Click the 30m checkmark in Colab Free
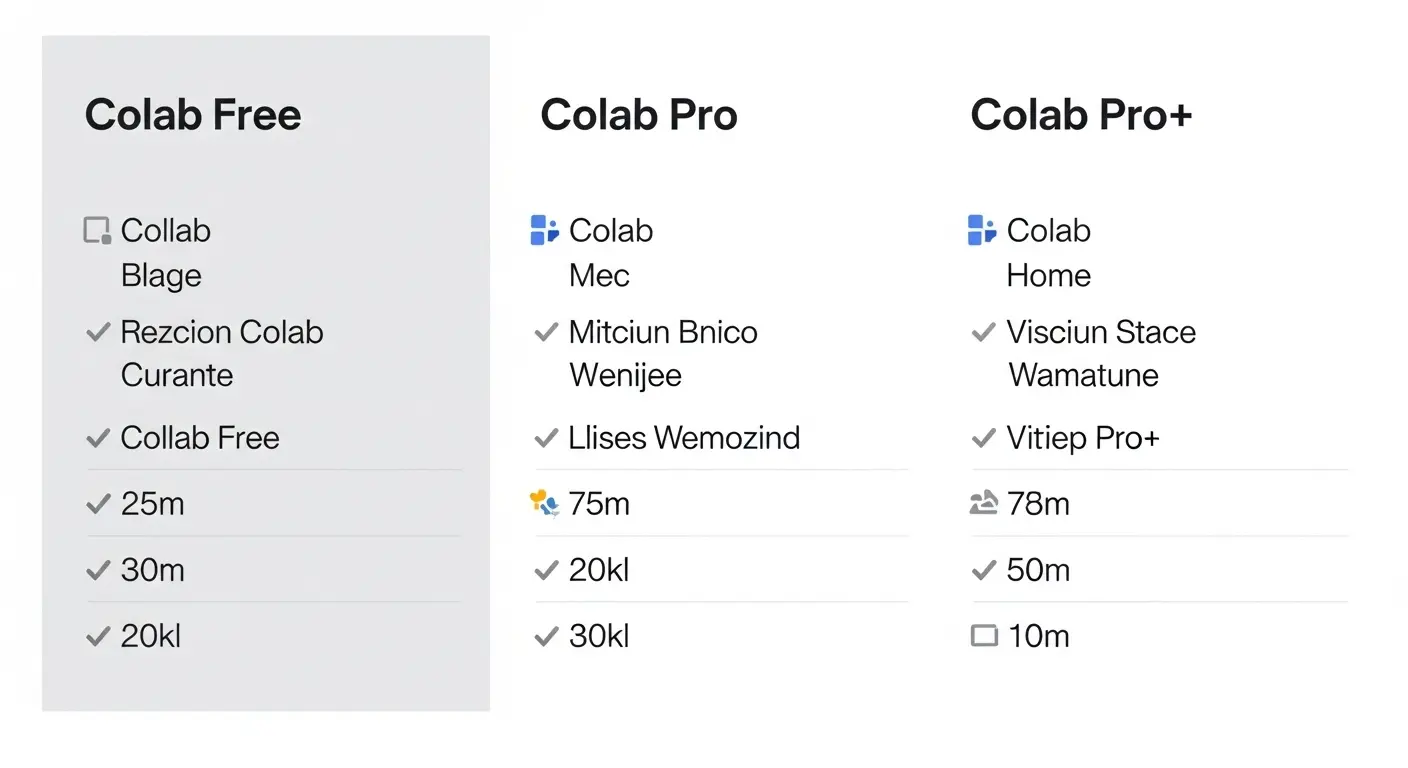The width and height of the screenshot is (1408, 768). (x=98, y=570)
